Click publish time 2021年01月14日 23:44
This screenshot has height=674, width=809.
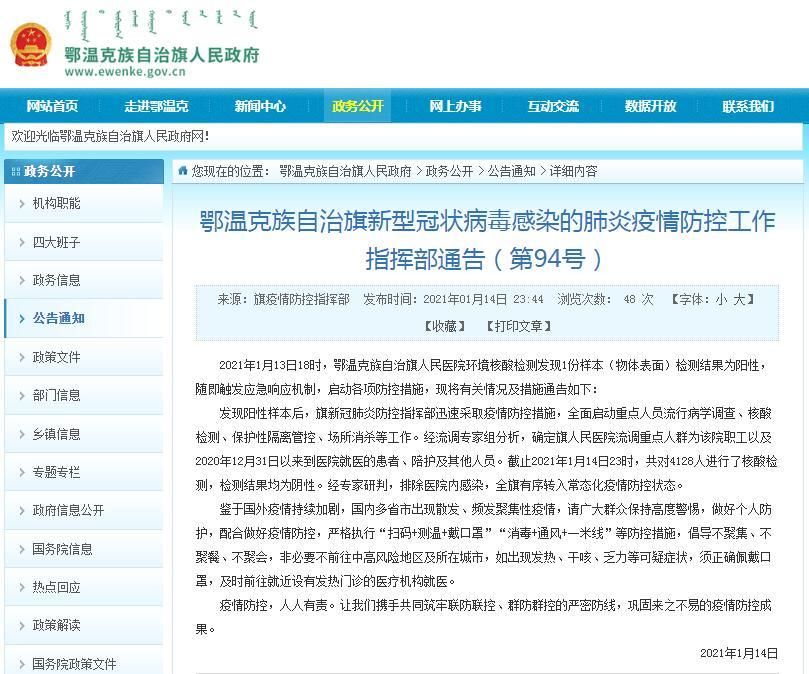coord(483,299)
